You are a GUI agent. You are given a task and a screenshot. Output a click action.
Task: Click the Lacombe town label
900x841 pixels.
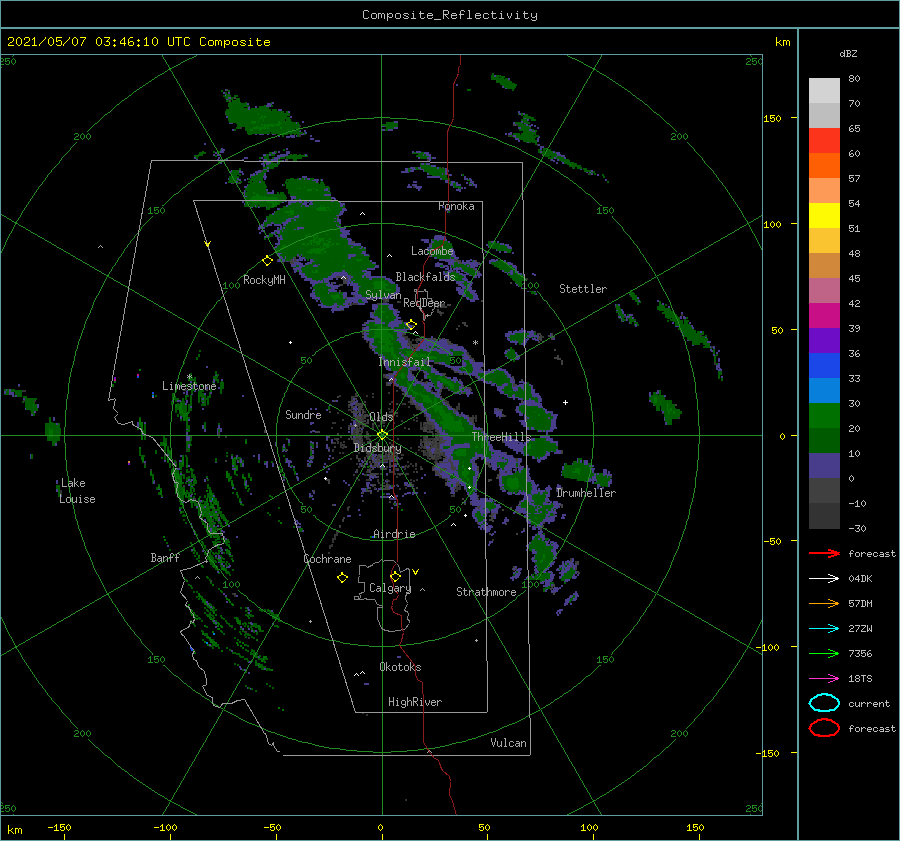pos(432,251)
